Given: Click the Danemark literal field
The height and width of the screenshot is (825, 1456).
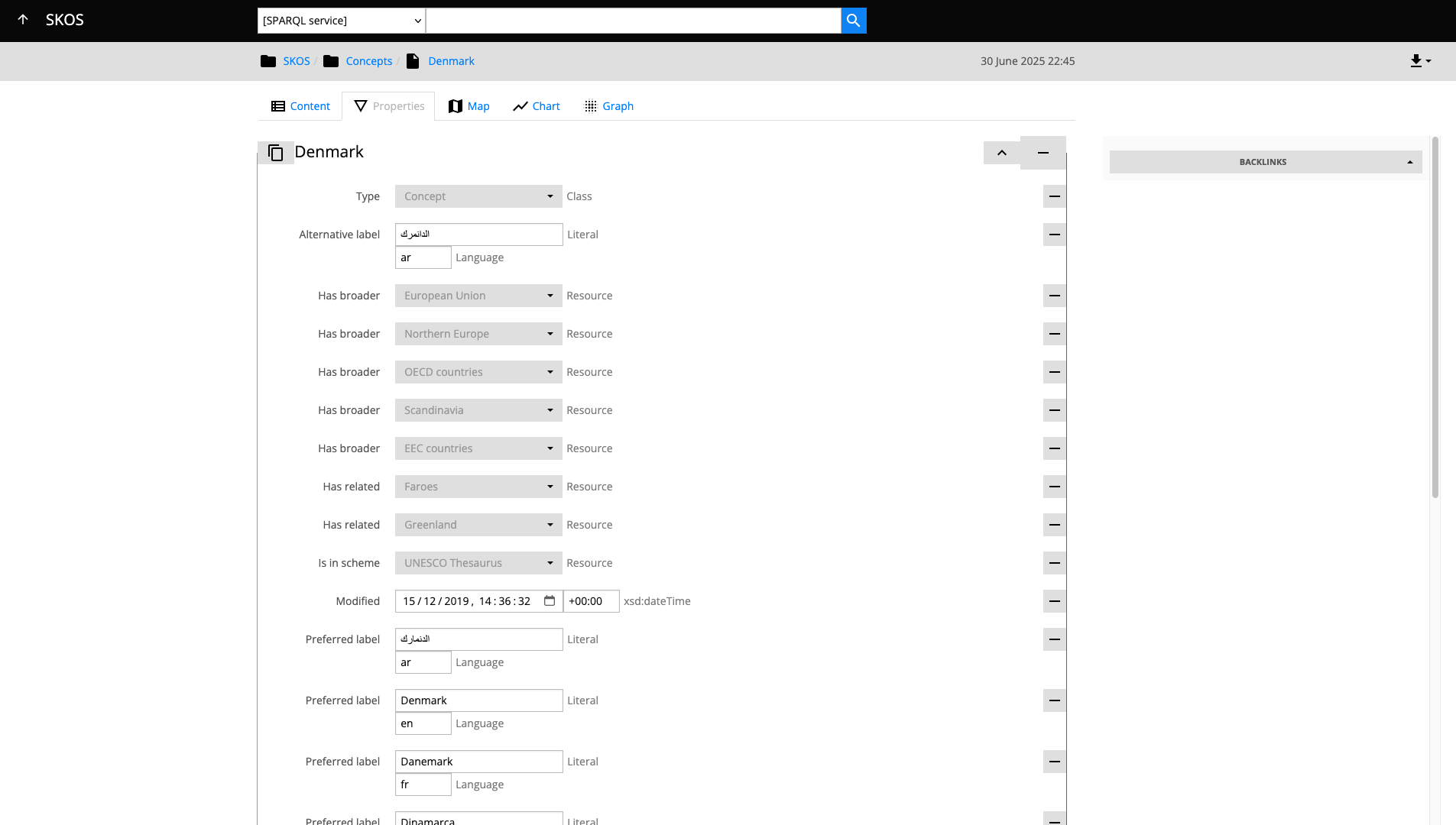Looking at the screenshot, I should click(479, 762).
